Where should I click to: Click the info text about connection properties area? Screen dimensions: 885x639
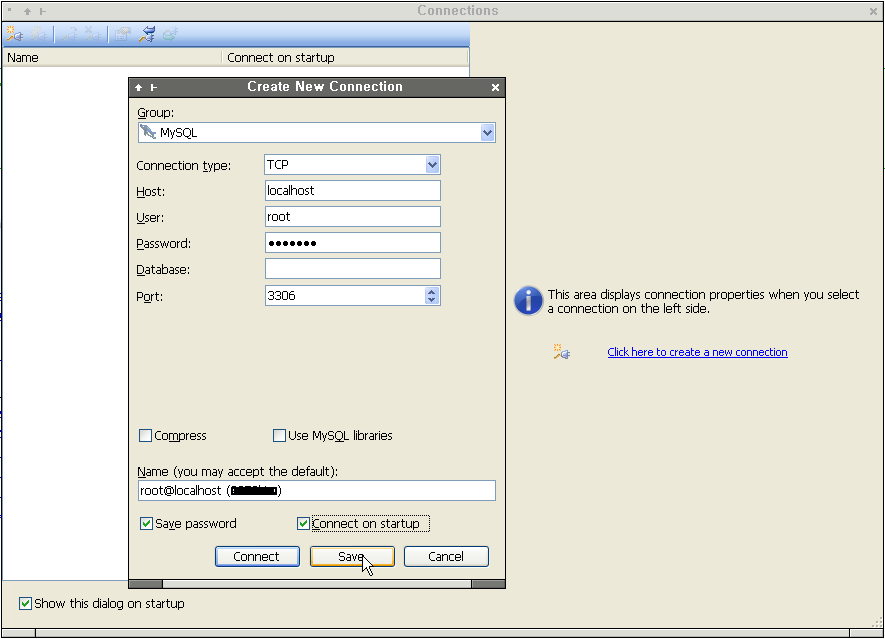[x=703, y=301]
